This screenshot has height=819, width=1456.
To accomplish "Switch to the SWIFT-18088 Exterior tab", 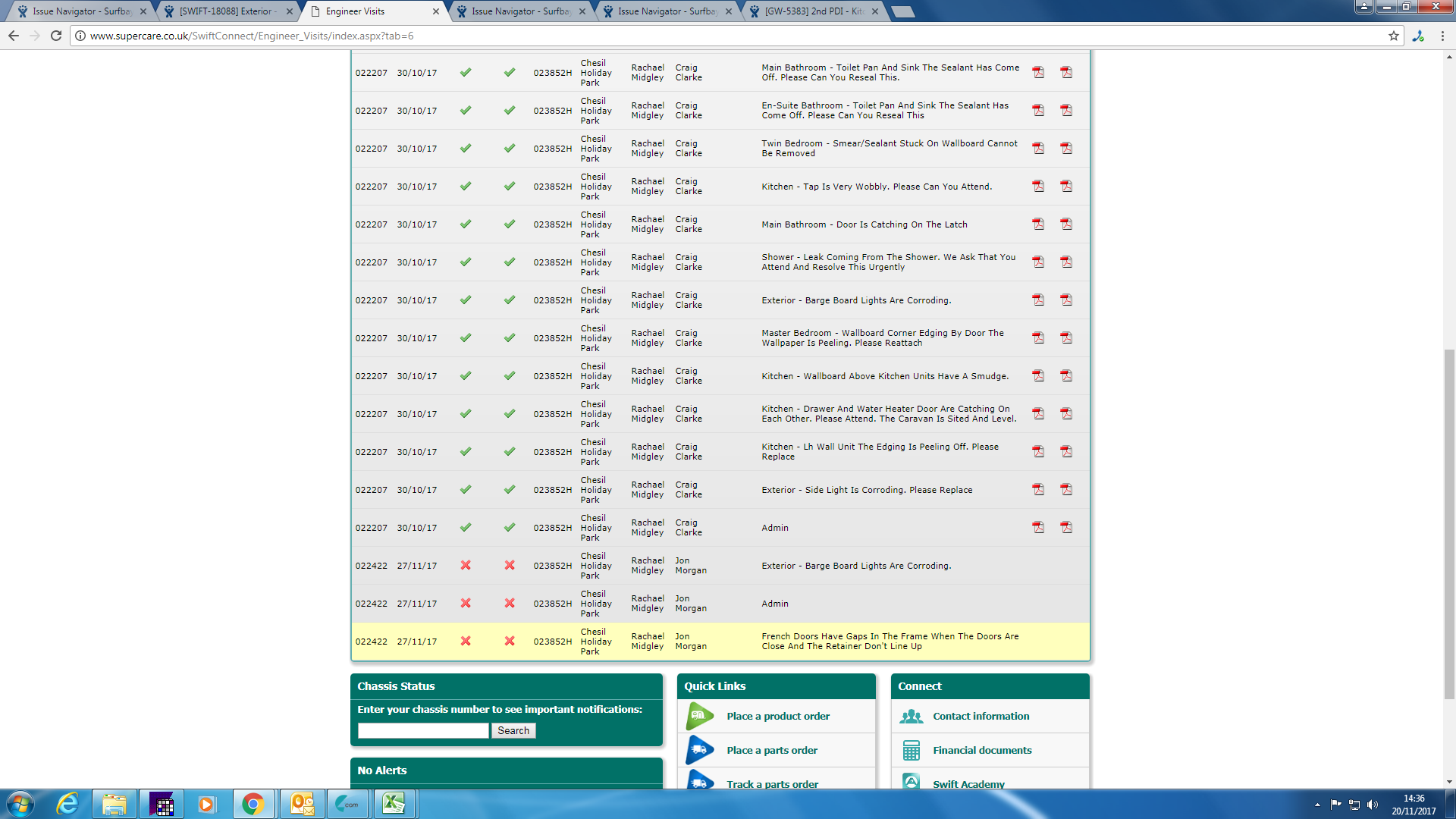I will pyautogui.click(x=226, y=11).
